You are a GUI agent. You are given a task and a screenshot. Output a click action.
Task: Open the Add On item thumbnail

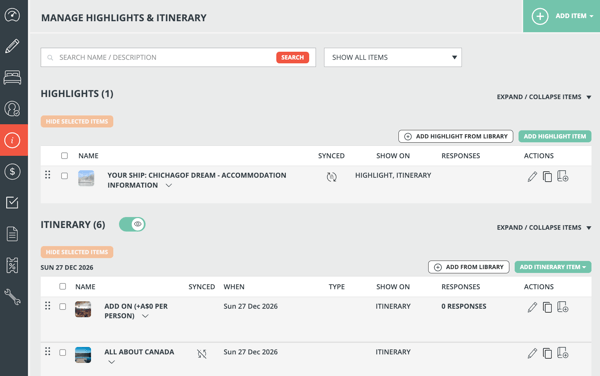pyautogui.click(x=83, y=309)
